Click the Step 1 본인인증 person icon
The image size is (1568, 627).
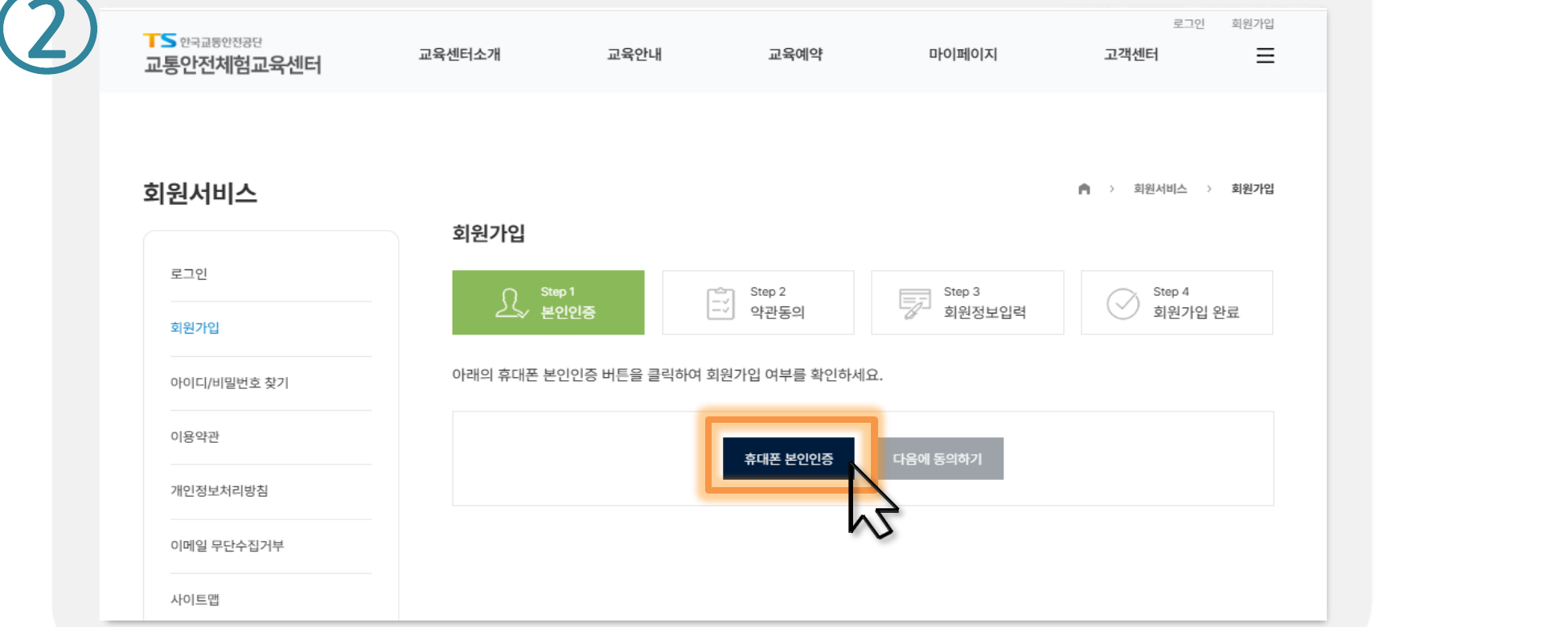coord(511,303)
